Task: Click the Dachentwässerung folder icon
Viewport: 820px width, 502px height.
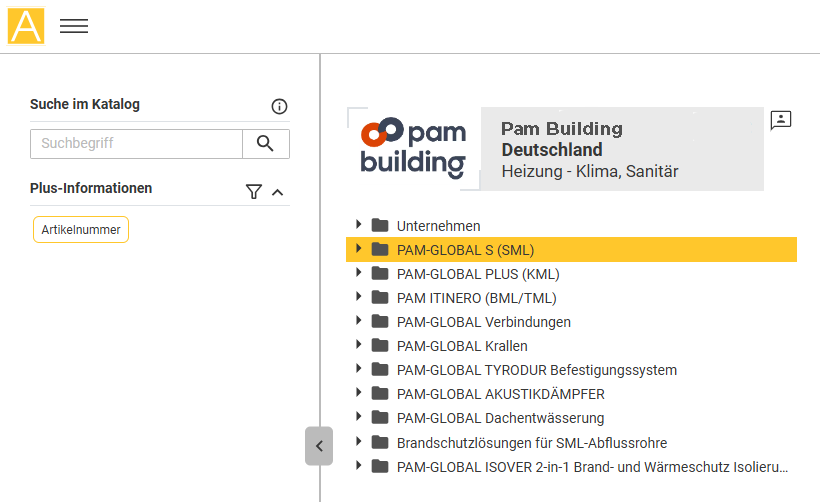Action: click(380, 418)
